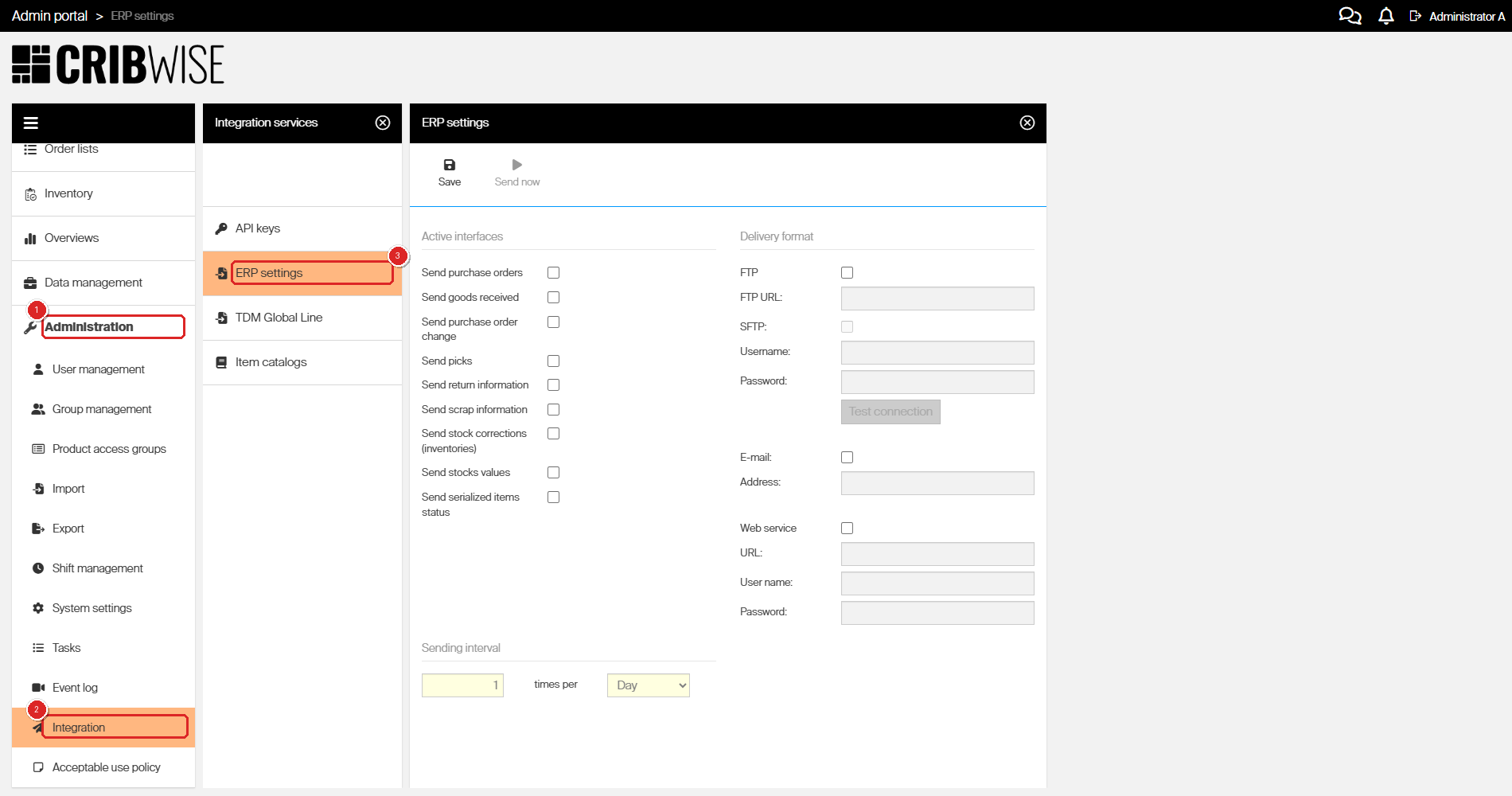The image size is (1512, 796).
Task: Open the hamburger menu icon
Action: pyautogui.click(x=31, y=123)
